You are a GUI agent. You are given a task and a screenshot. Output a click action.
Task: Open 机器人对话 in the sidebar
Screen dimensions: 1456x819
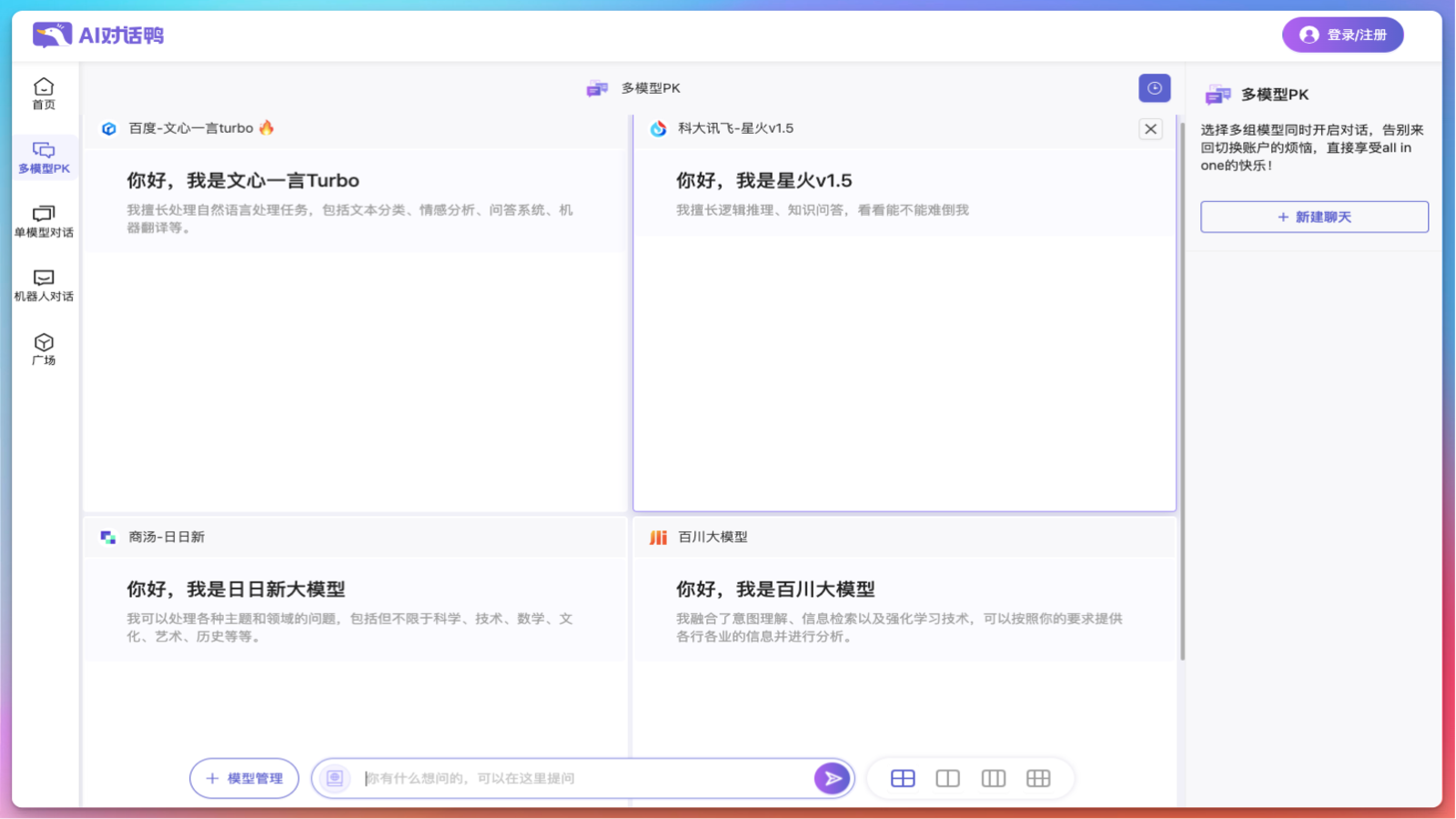(x=44, y=285)
